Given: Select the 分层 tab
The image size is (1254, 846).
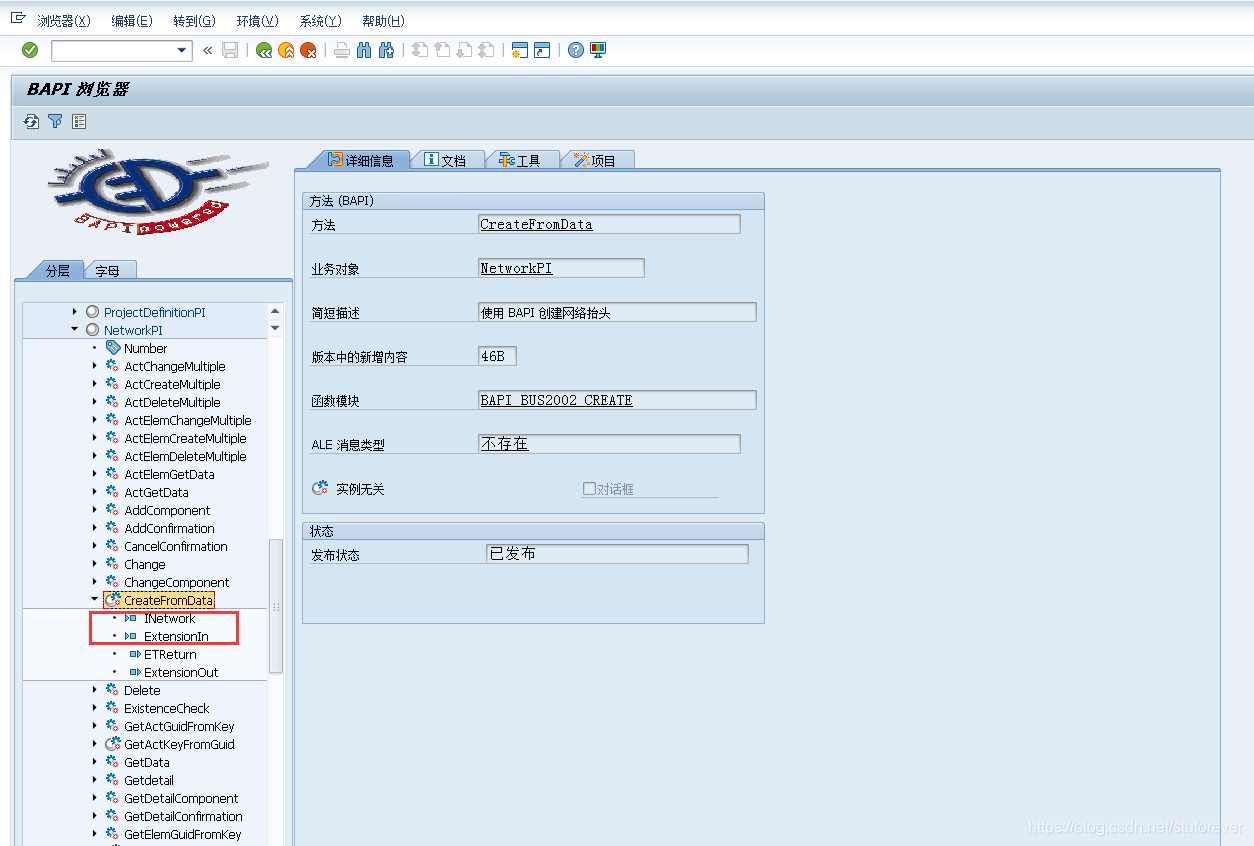Looking at the screenshot, I should pyautogui.click(x=57, y=270).
